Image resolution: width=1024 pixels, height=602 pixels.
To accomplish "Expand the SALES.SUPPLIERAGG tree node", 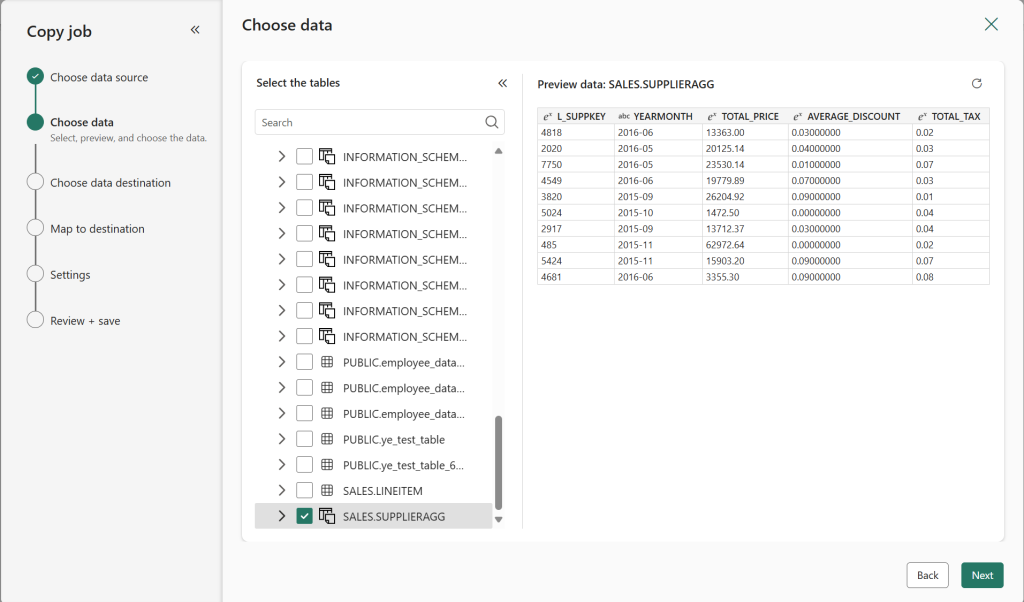I will click(282, 516).
